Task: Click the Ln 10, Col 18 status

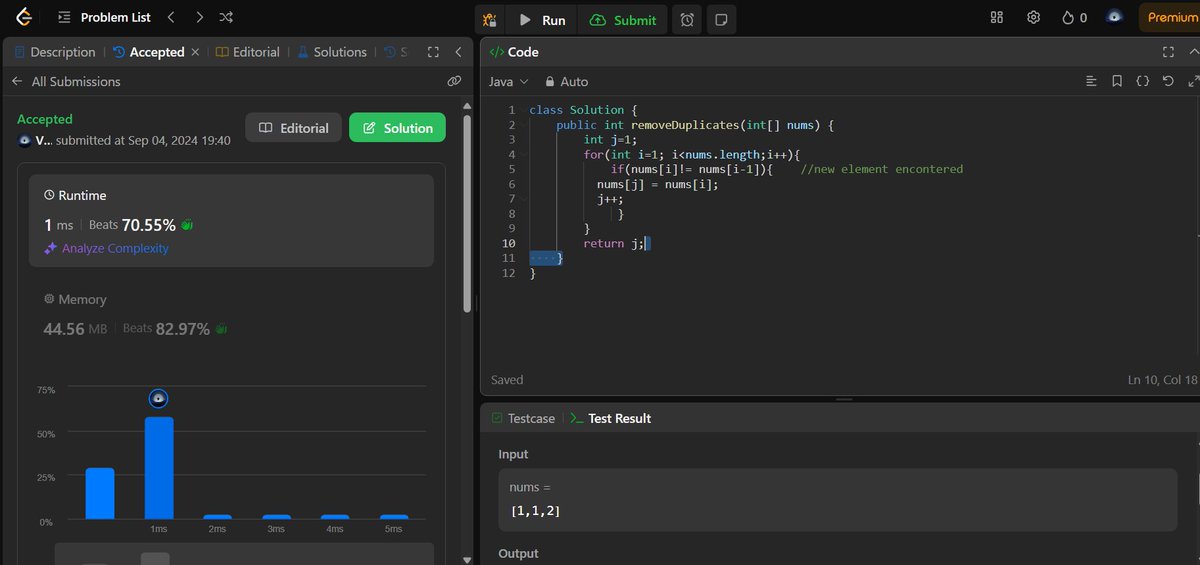Action: [x=1161, y=380]
